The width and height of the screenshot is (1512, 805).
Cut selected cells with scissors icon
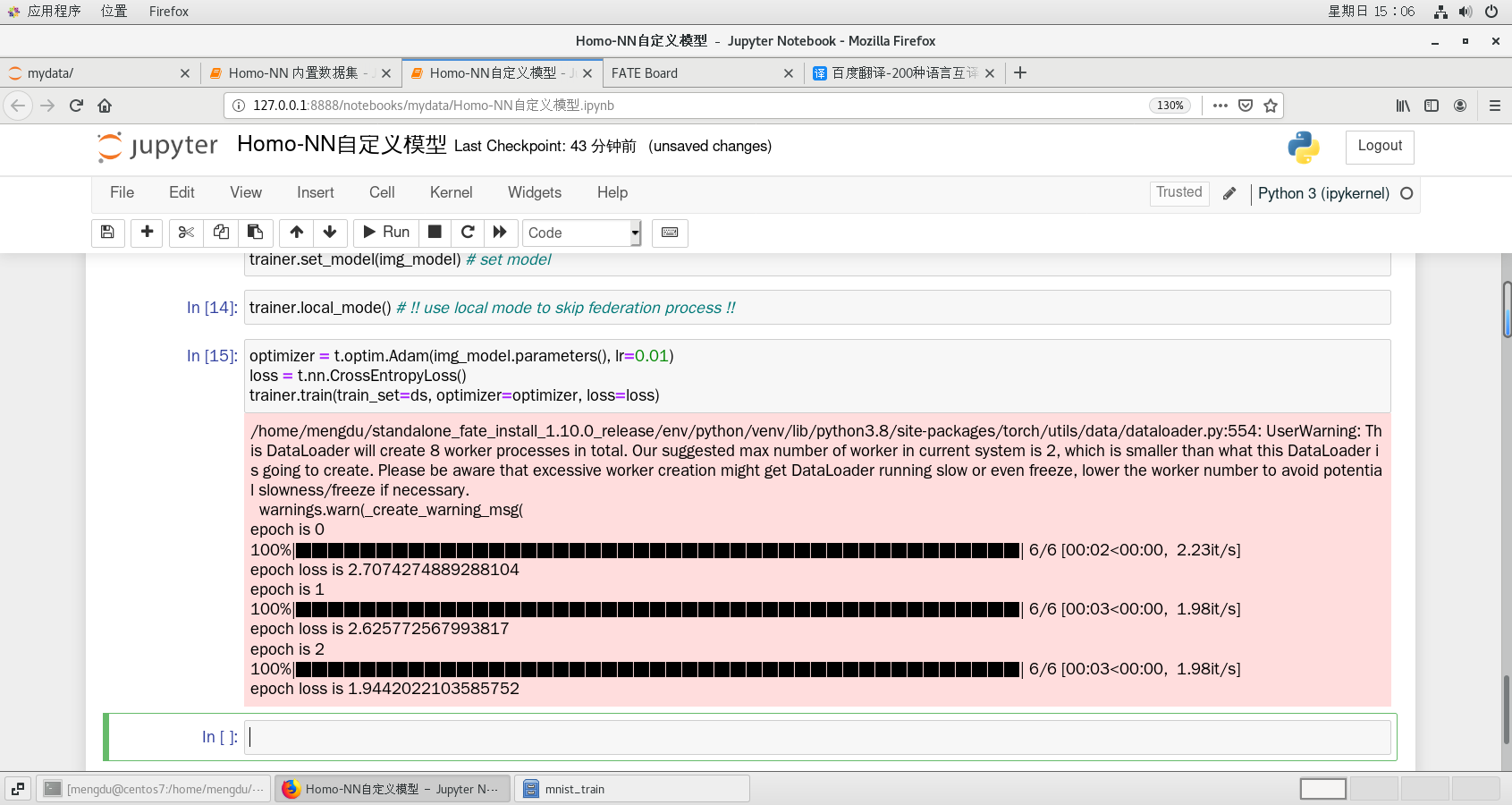click(186, 233)
